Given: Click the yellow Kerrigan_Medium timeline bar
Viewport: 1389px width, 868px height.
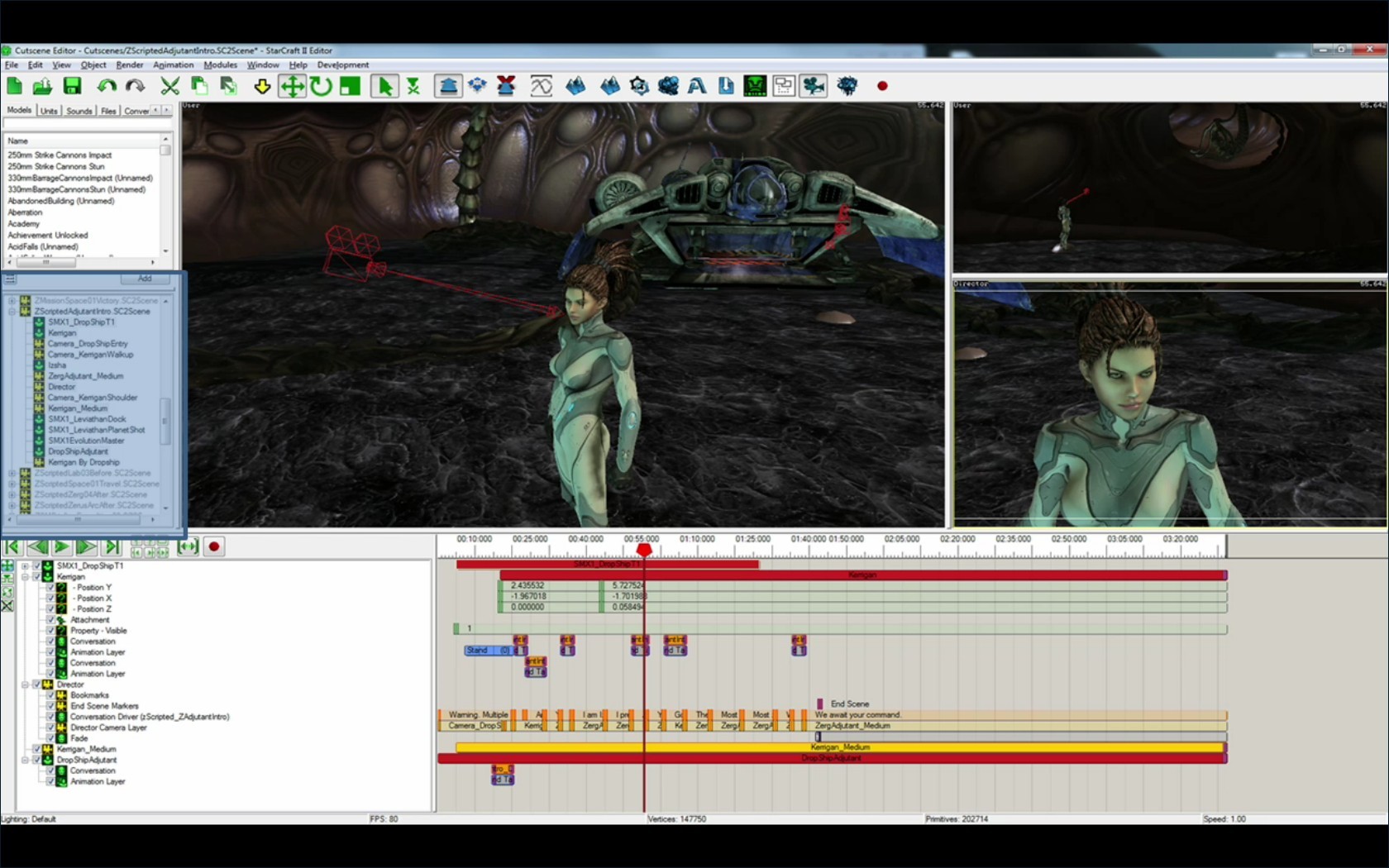Looking at the screenshot, I should [840, 747].
